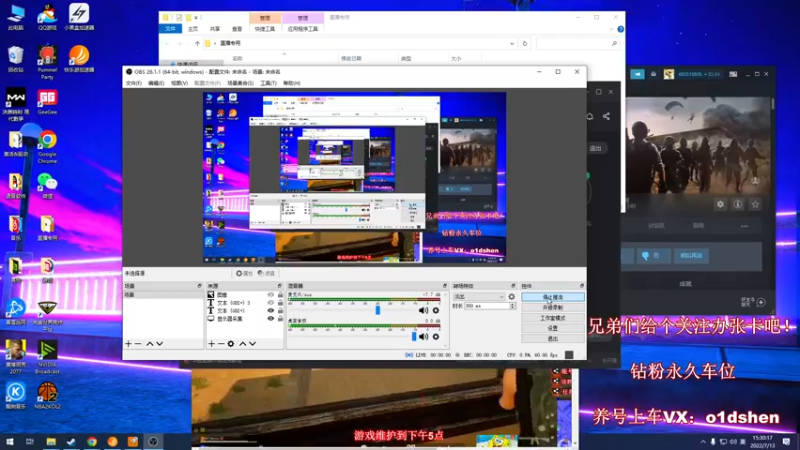Click the OBS icon in the taskbar
The height and width of the screenshot is (450, 800).
click(153, 442)
